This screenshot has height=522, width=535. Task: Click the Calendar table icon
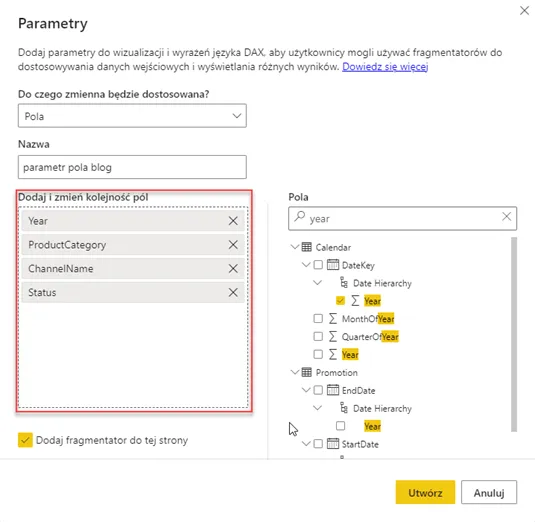pos(306,247)
